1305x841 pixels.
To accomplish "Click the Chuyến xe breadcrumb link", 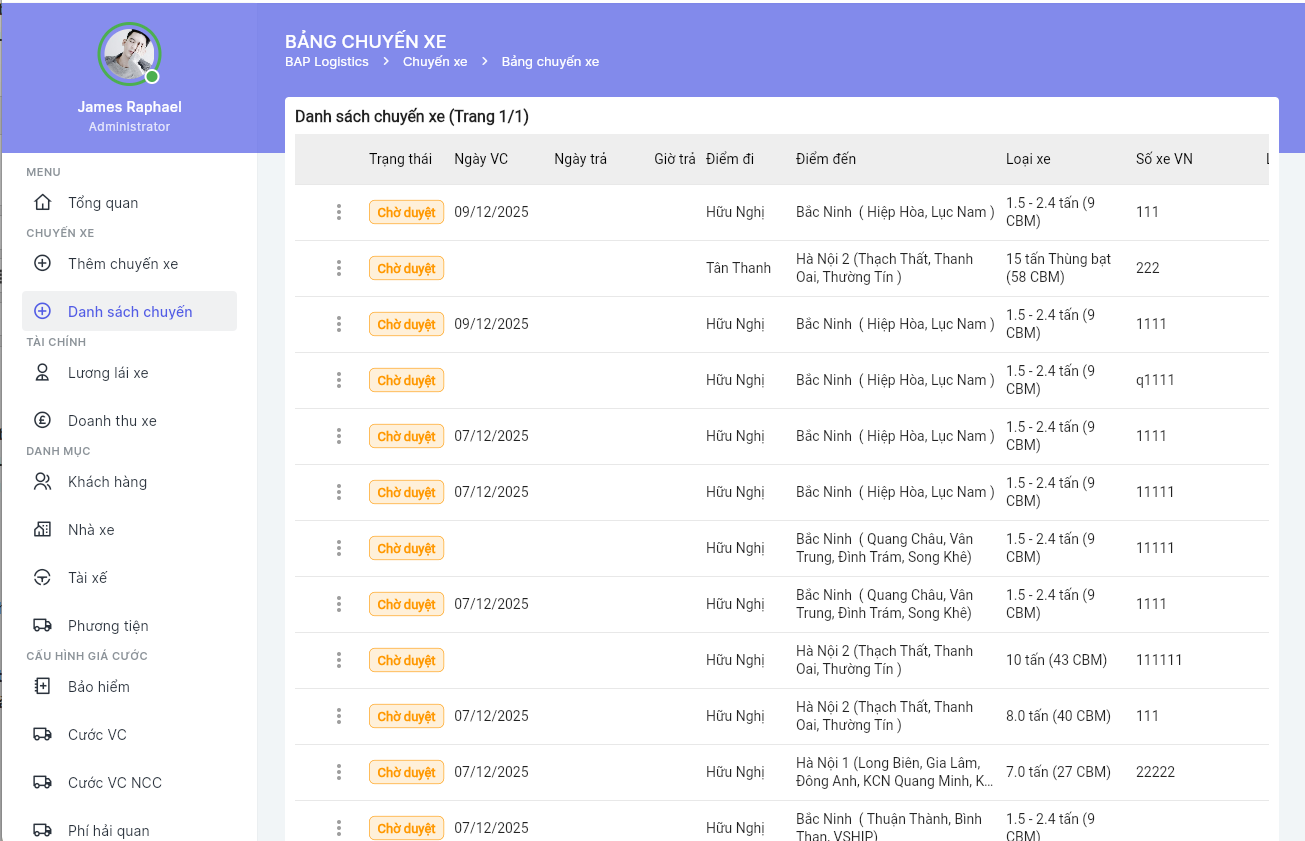I will pyautogui.click(x=435, y=62).
